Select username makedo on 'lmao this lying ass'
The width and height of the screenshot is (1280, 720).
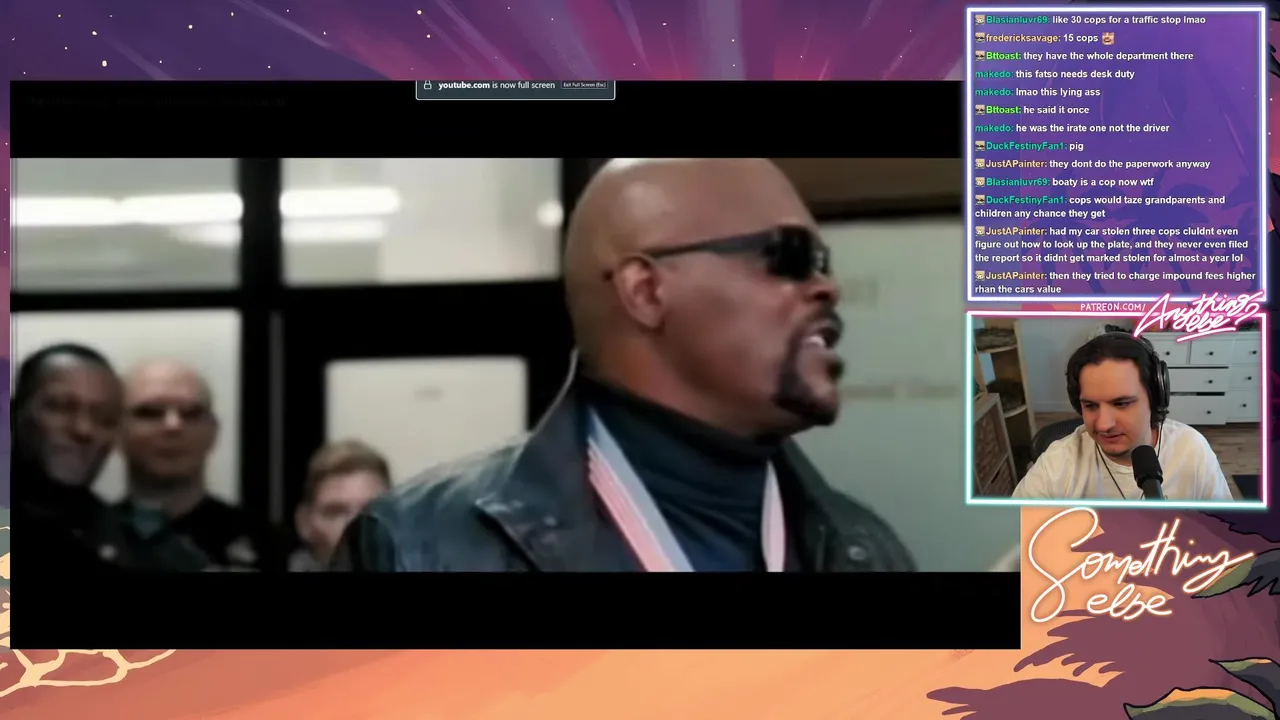(993, 92)
